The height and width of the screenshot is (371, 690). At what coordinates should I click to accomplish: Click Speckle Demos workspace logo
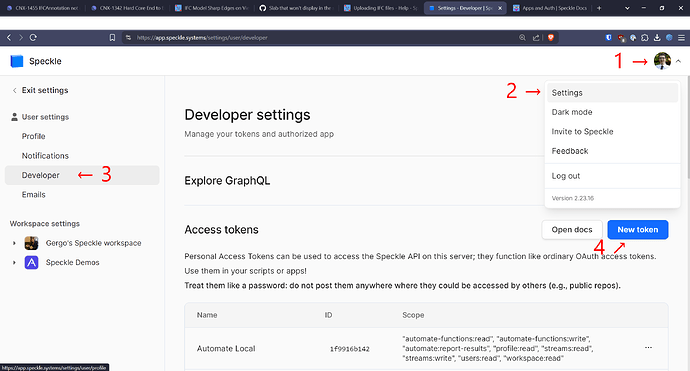[31, 262]
